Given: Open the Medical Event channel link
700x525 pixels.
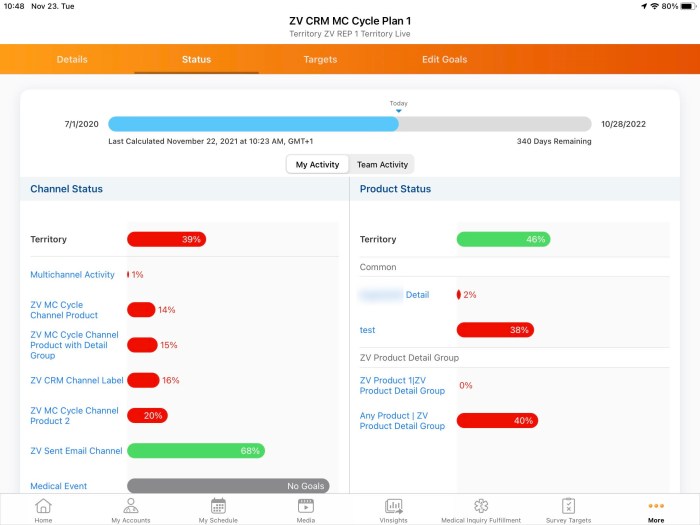Looking at the screenshot, I should pyautogui.click(x=58, y=486).
